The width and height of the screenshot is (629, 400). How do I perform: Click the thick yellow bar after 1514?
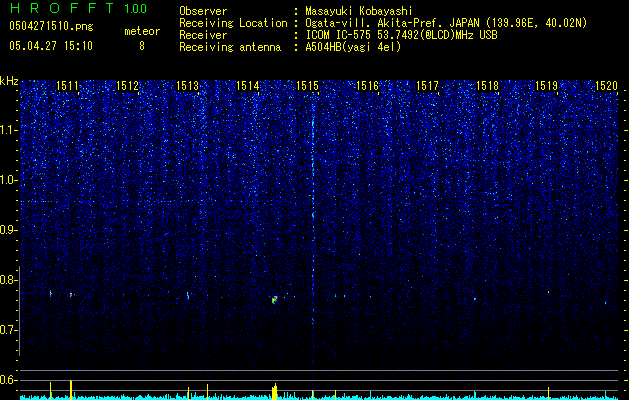click(275, 392)
